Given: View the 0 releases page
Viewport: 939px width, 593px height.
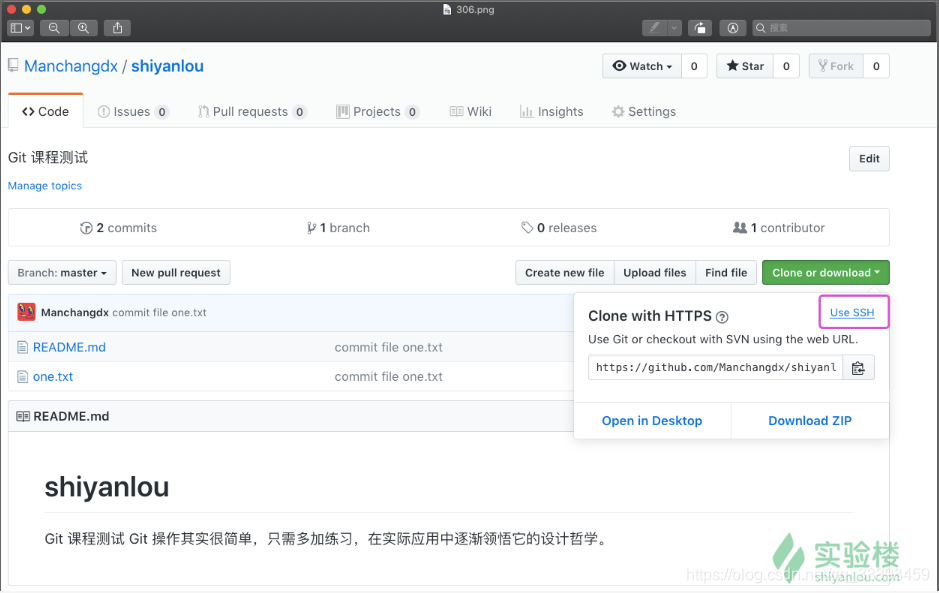Looking at the screenshot, I should click(x=559, y=228).
